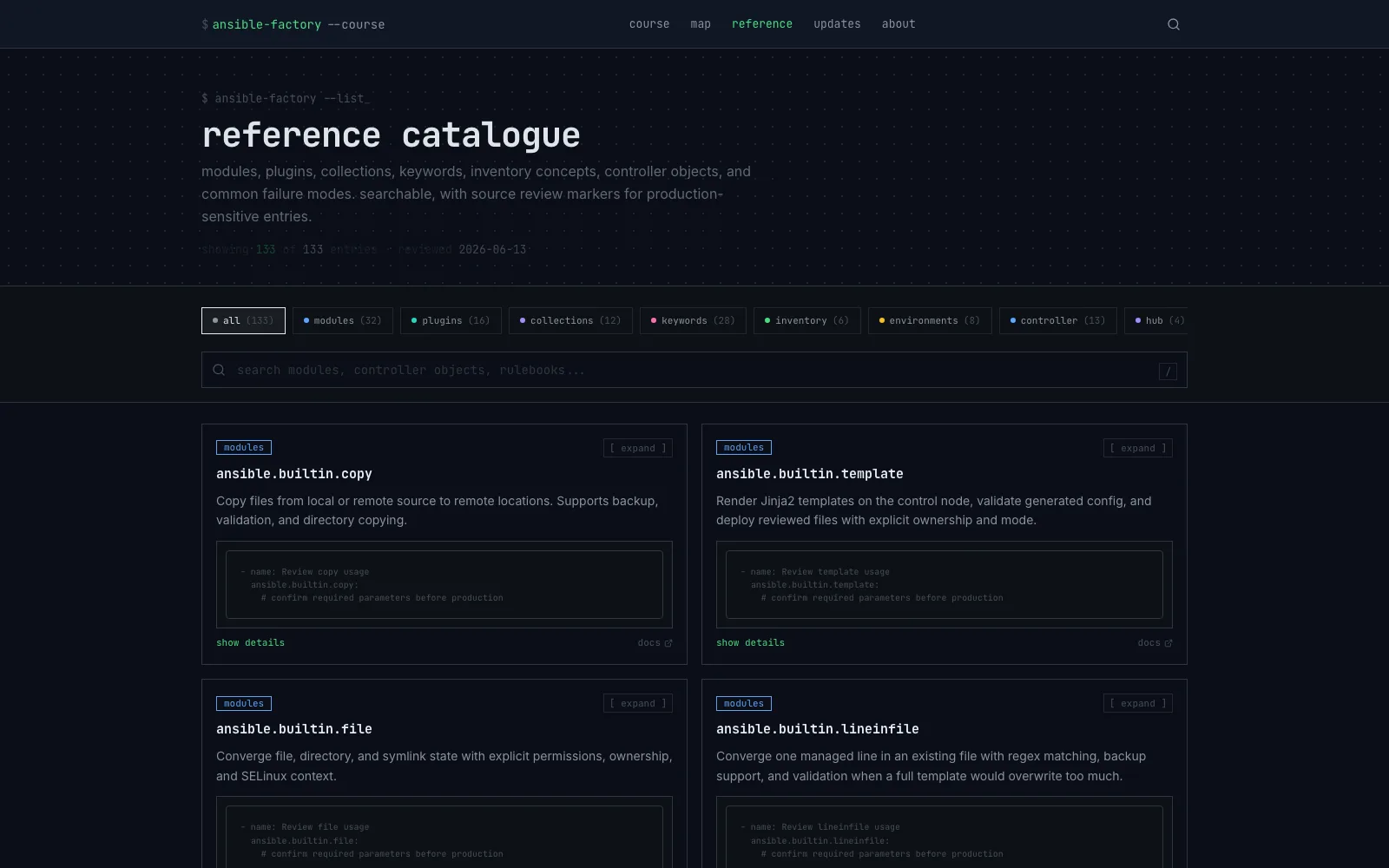Filter catalogue by all entries
This screenshot has width=1389, height=868.
click(x=243, y=320)
